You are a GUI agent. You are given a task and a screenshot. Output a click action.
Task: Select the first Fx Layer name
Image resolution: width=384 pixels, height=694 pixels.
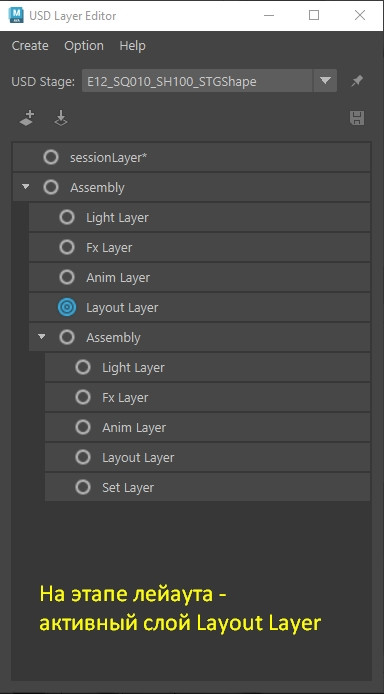(x=109, y=247)
